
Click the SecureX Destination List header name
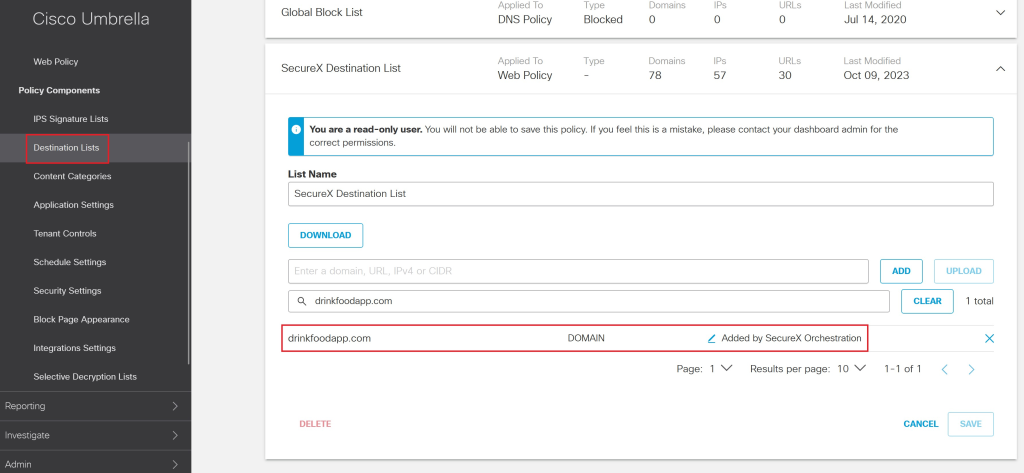(x=341, y=68)
